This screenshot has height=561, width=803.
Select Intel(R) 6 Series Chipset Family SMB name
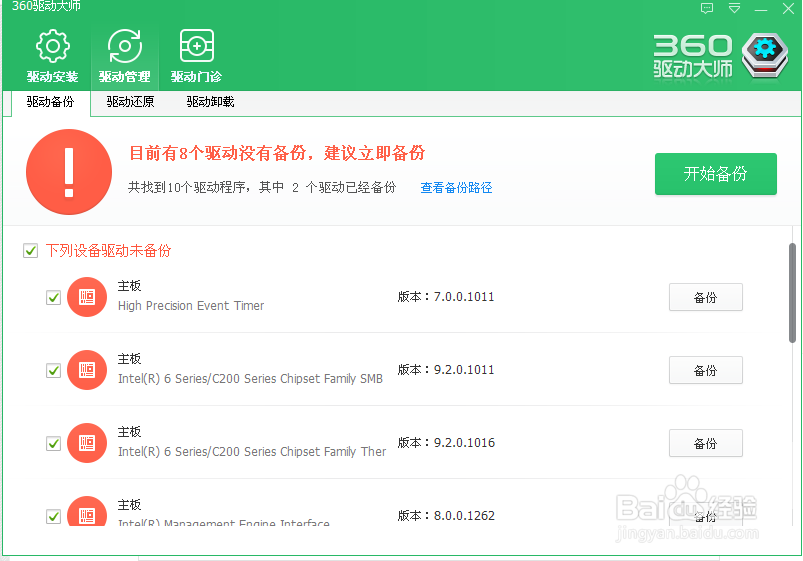tap(250, 379)
